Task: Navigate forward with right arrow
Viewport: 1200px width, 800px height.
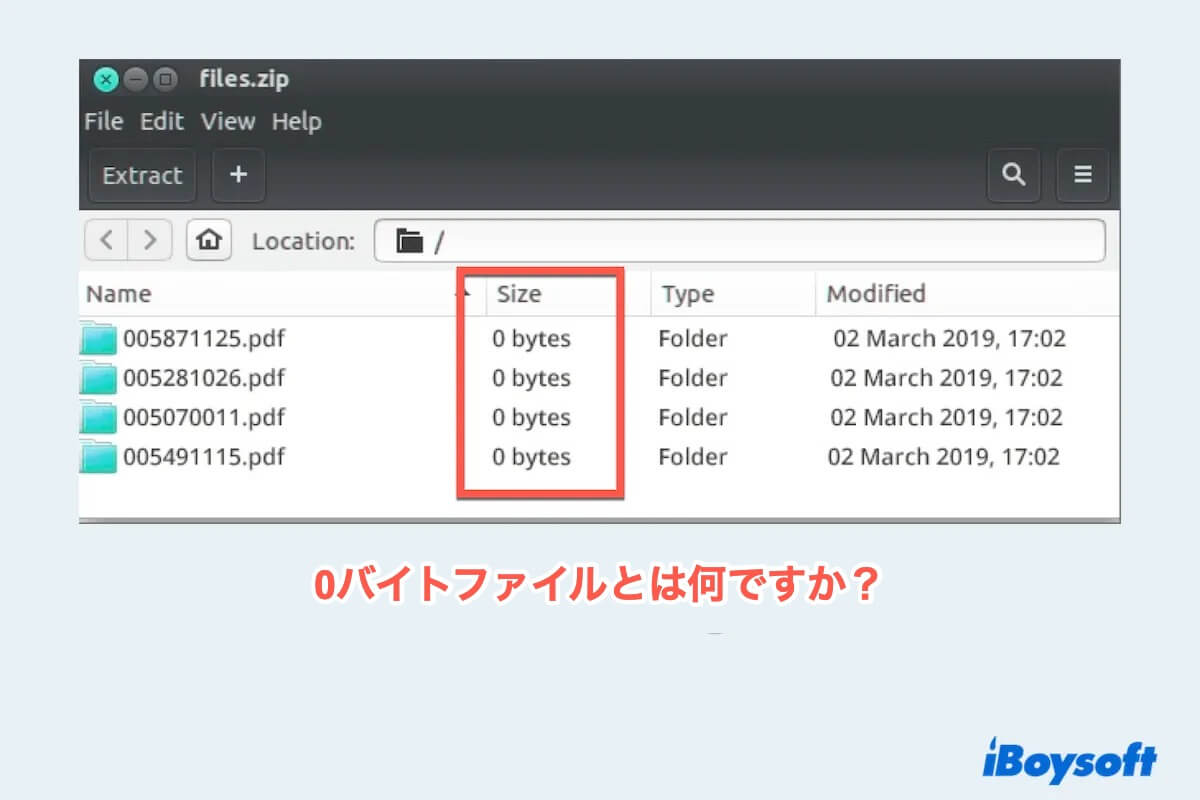Action: [x=150, y=241]
